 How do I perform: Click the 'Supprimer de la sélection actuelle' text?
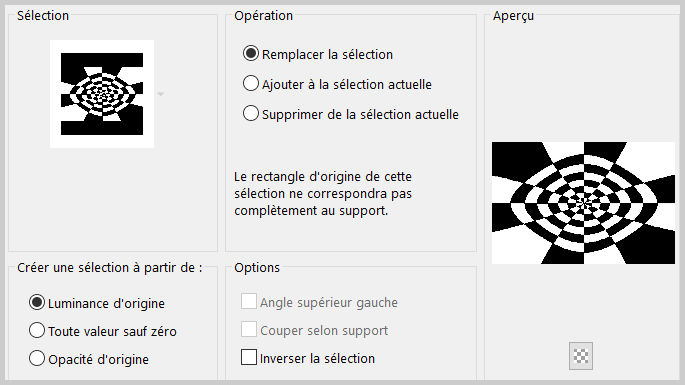(360, 114)
